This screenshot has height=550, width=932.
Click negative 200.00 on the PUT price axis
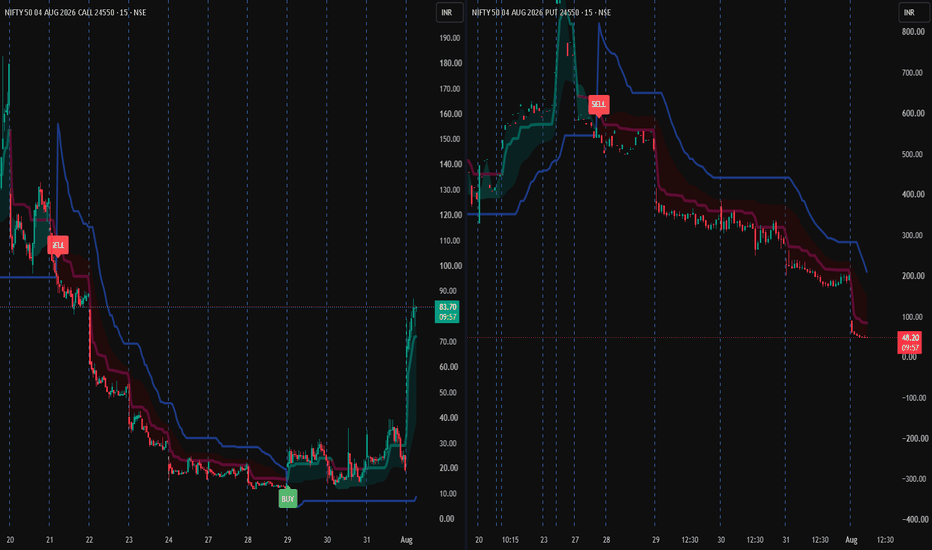pyautogui.click(x=914, y=439)
